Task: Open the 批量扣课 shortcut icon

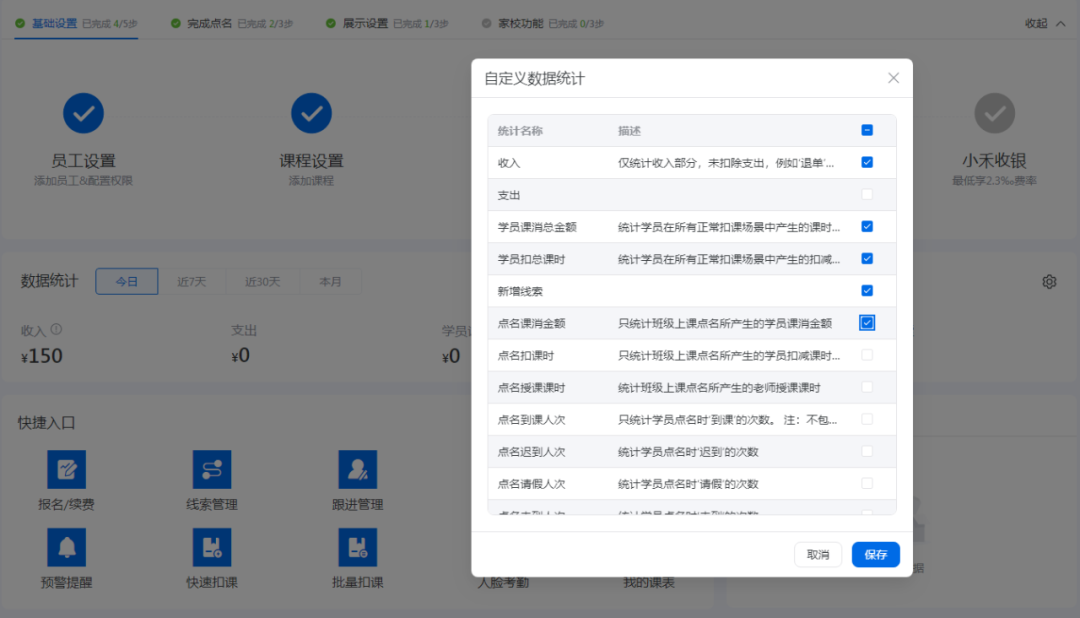Action: pyautogui.click(x=357, y=547)
